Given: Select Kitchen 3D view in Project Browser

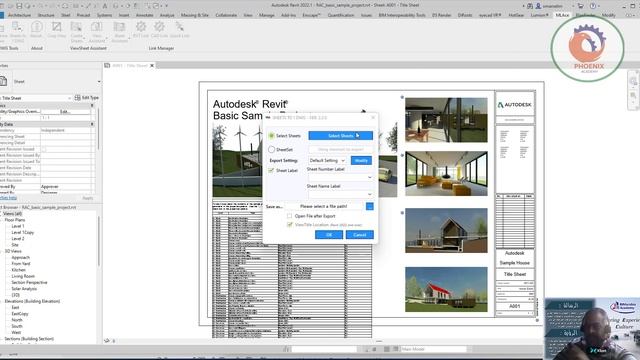Looking at the screenshot, I should pos(18,270).
